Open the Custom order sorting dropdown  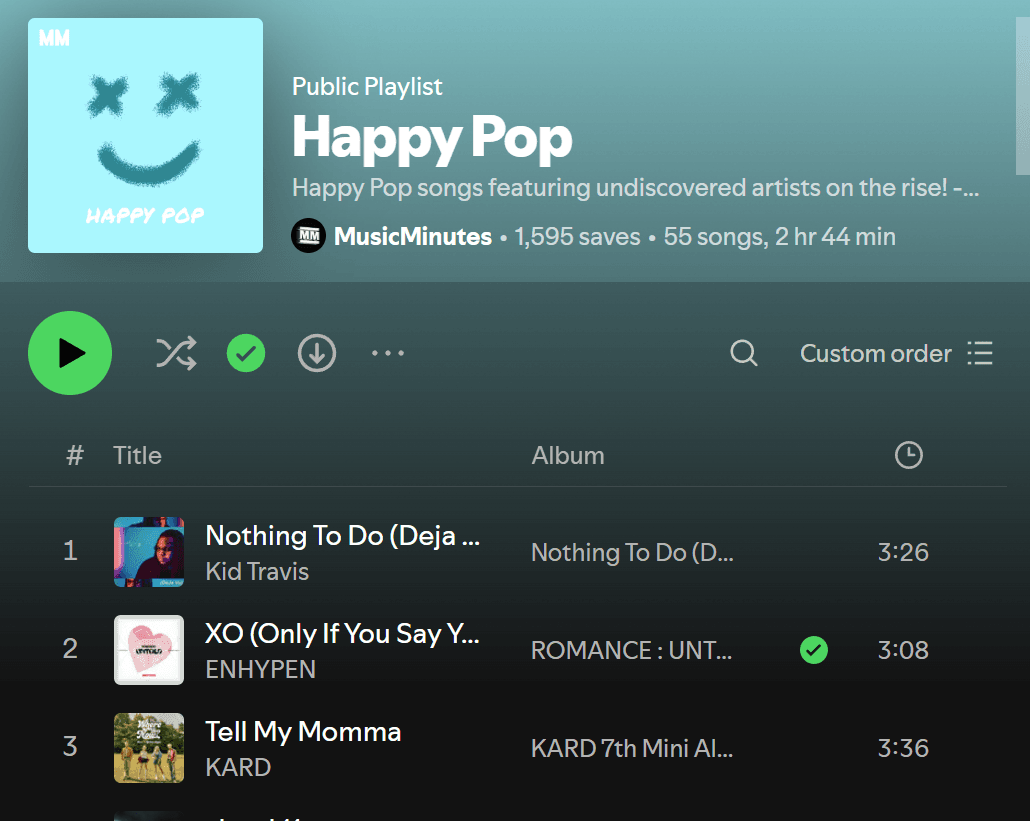pos(875,353)
